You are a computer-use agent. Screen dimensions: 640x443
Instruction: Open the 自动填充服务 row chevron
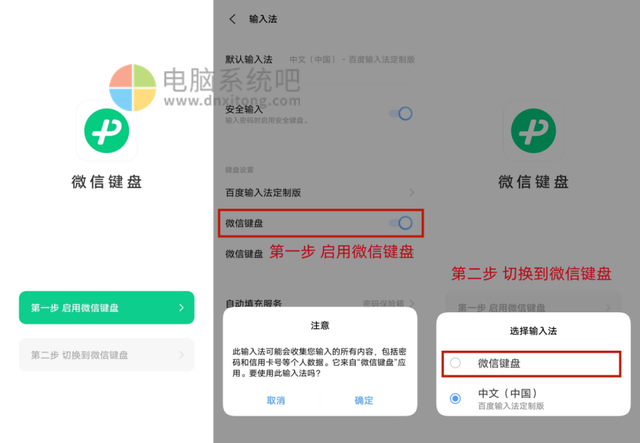pyautogui.click(x=411, y=303)
